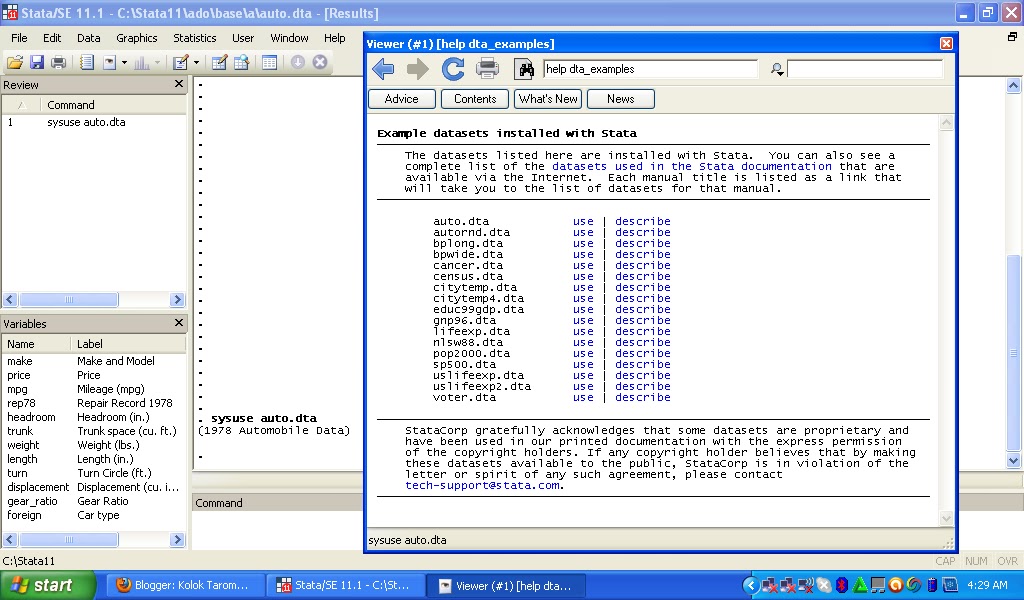Click the Break red X toolbar icon
The image size is (1024, 600).
[319, 62]
